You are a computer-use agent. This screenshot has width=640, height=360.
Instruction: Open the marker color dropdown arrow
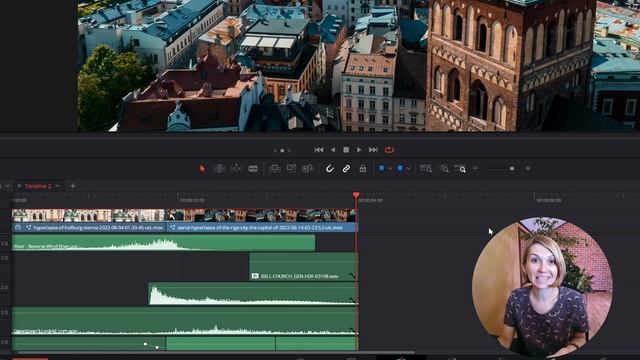(x=409, y=169)
